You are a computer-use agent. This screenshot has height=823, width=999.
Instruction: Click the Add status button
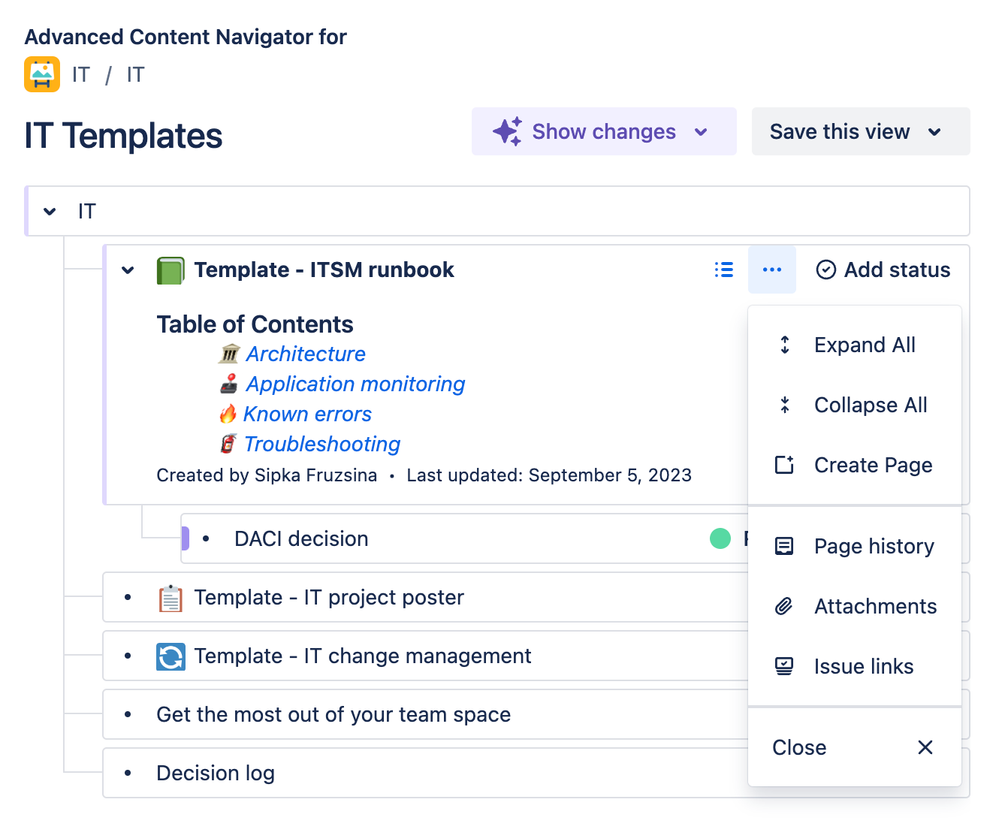coord(883,269)
